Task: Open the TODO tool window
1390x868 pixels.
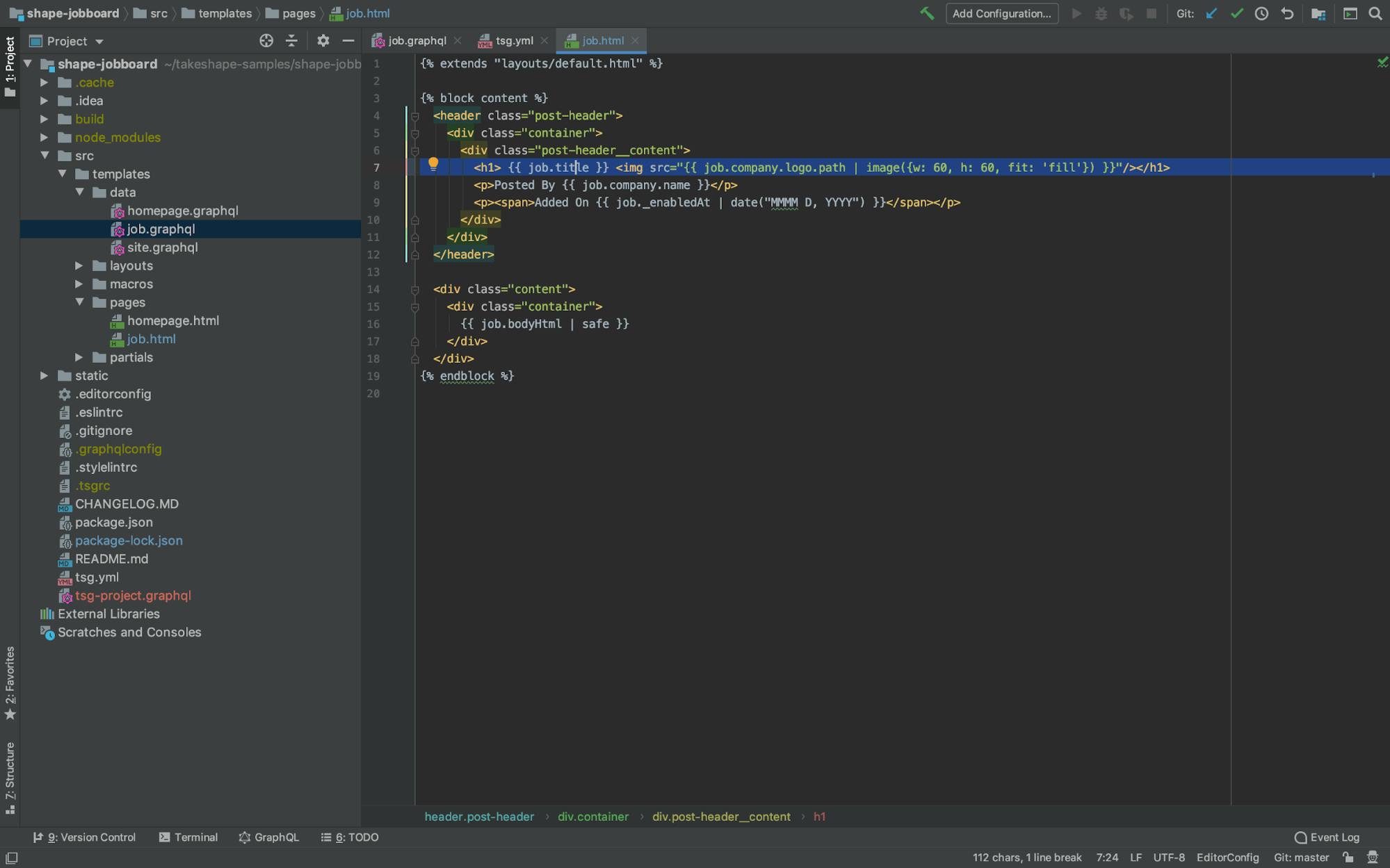Action: (350, 837)
